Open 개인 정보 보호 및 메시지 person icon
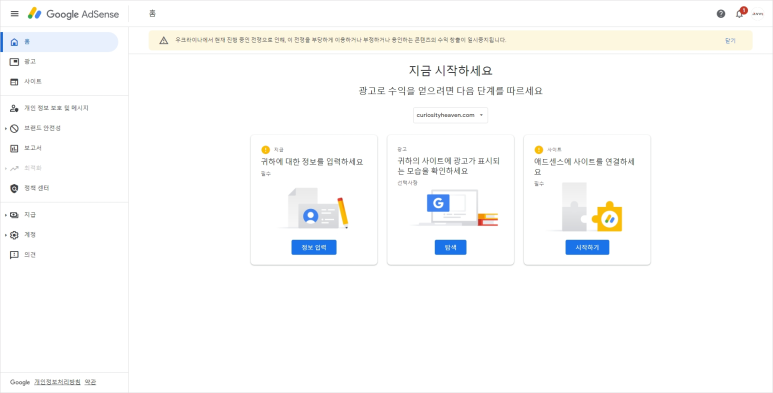The height and width of the screenshot is (393, 773). [14, 108]
